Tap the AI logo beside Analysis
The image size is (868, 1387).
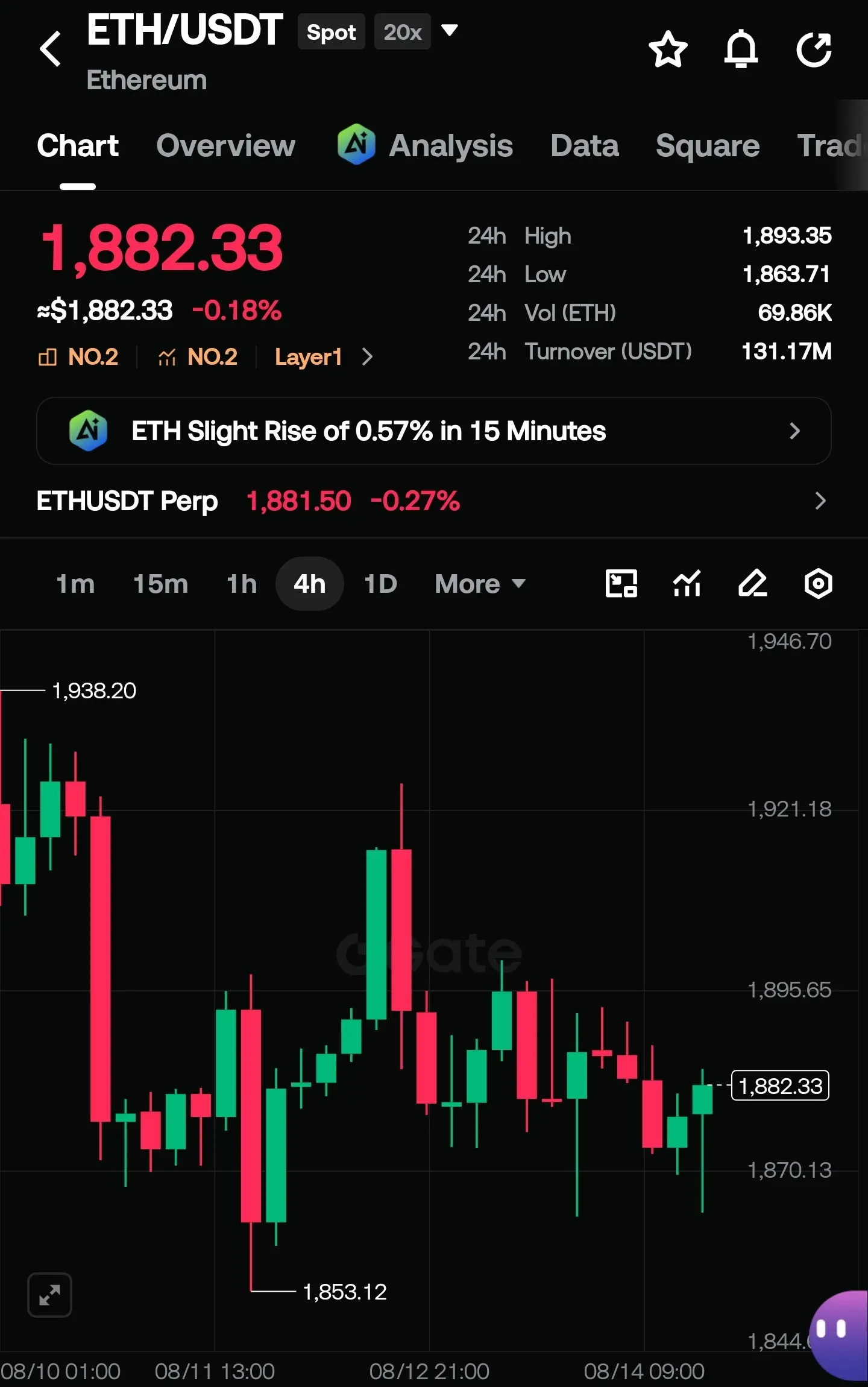356,145
